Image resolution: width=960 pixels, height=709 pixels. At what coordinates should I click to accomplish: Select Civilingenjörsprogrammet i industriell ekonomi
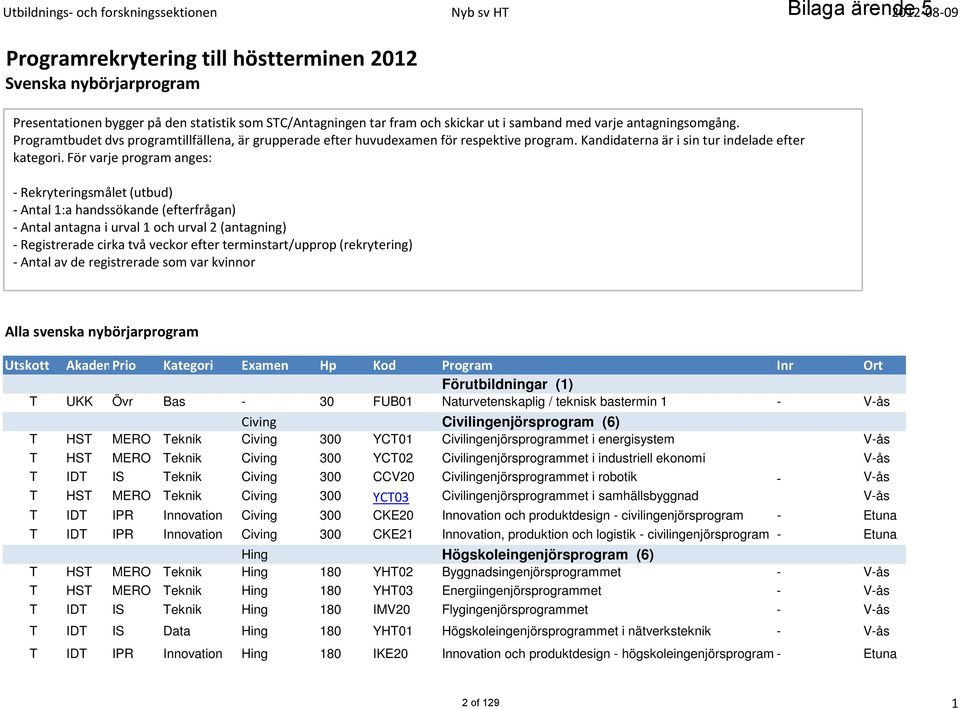point(573,459)
